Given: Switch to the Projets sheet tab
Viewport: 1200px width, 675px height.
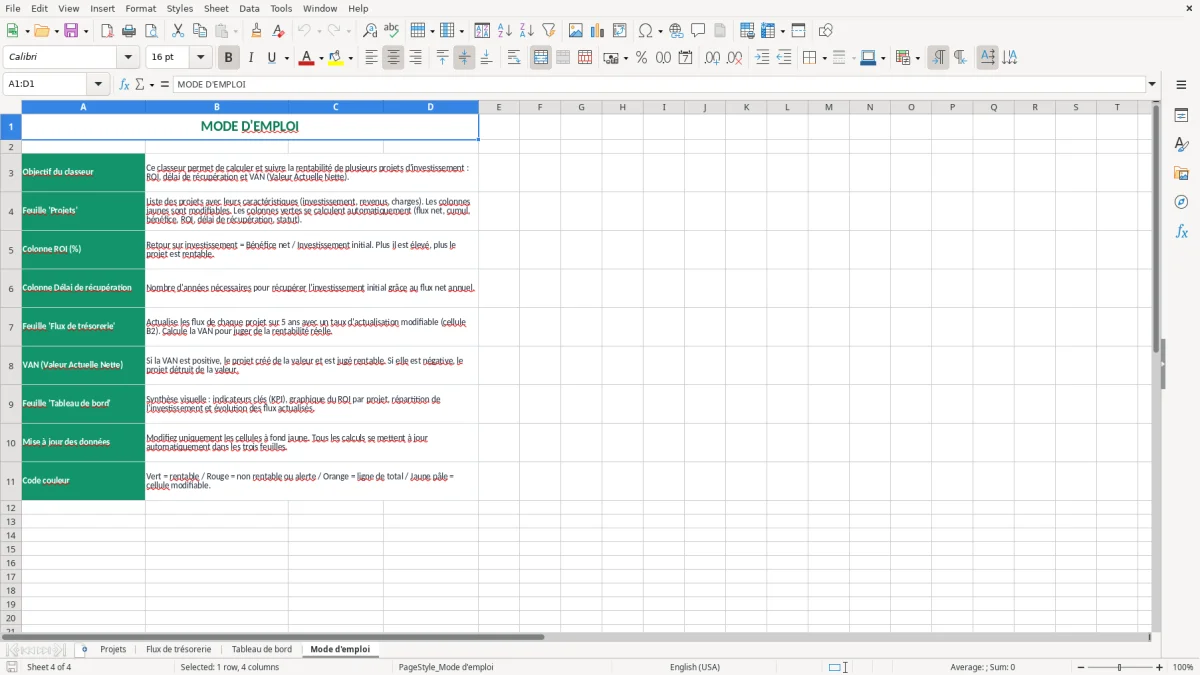Looking at the screenshot, I should click(x=113, y=649).
